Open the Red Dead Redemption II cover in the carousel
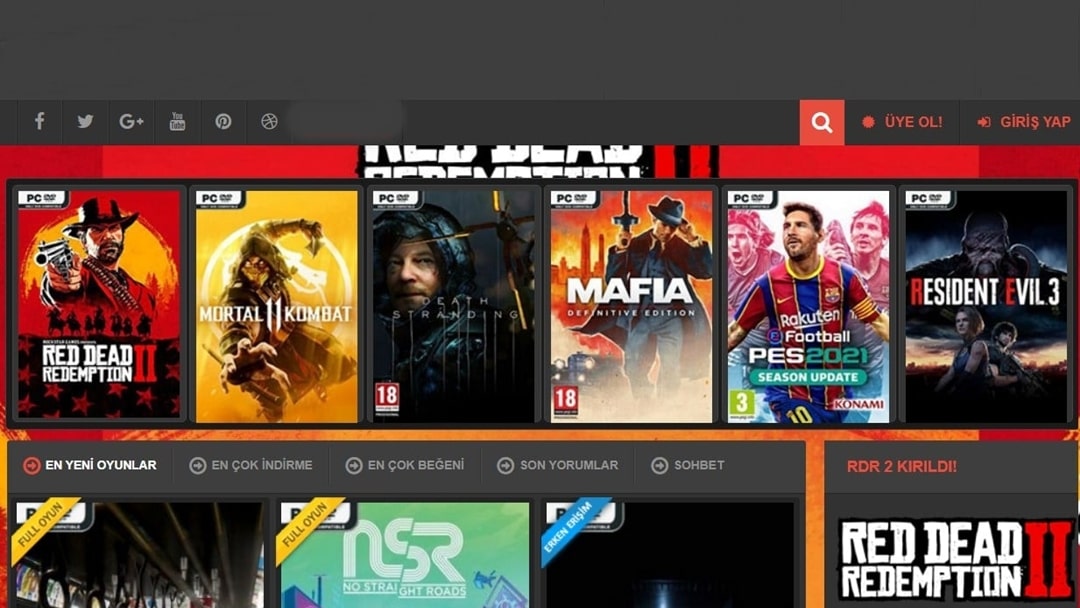 tap(99, 306)
